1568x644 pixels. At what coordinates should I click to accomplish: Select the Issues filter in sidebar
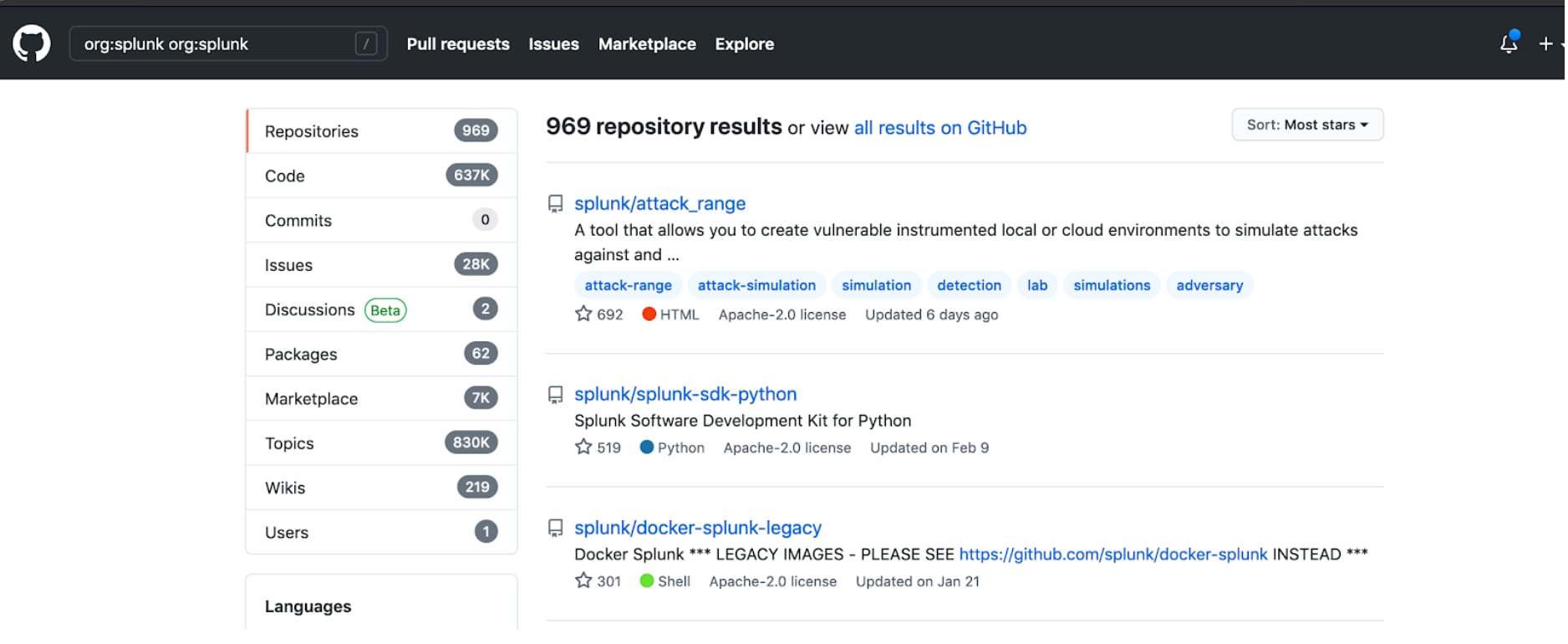click(x=381, y=264)
